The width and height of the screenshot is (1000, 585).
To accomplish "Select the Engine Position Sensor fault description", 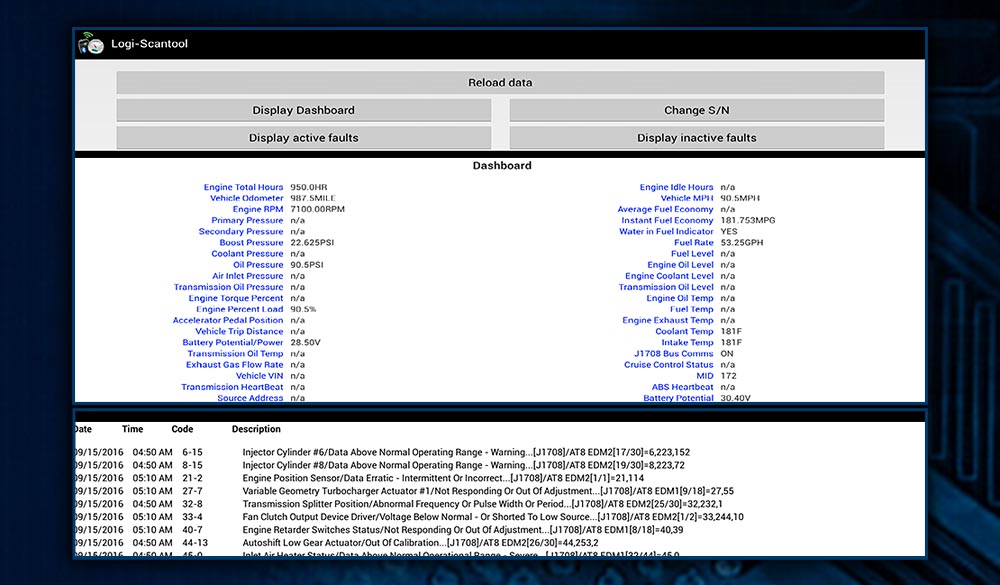I will [x=443, y=478].
